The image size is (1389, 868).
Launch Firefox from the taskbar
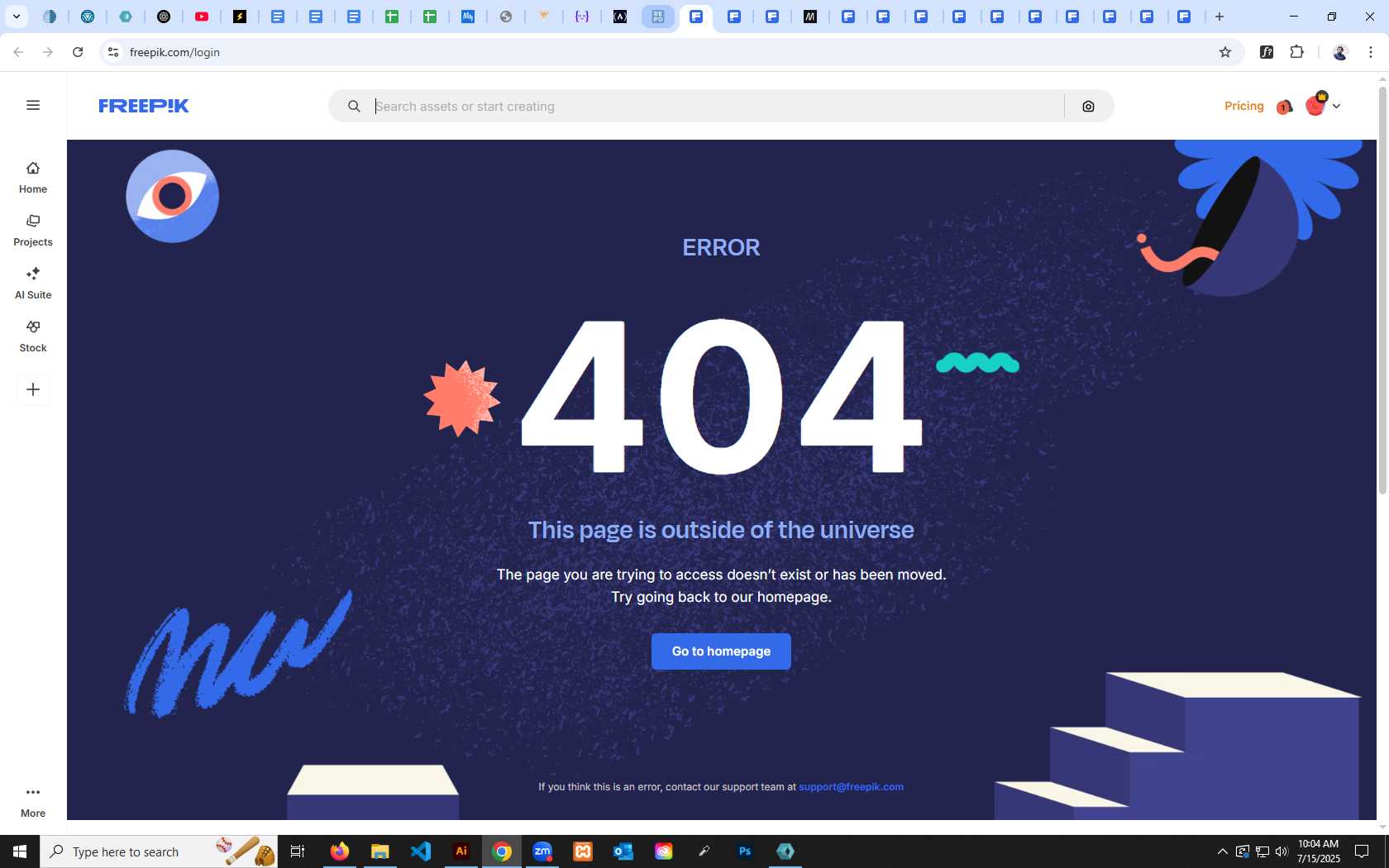tap(340, 851)
